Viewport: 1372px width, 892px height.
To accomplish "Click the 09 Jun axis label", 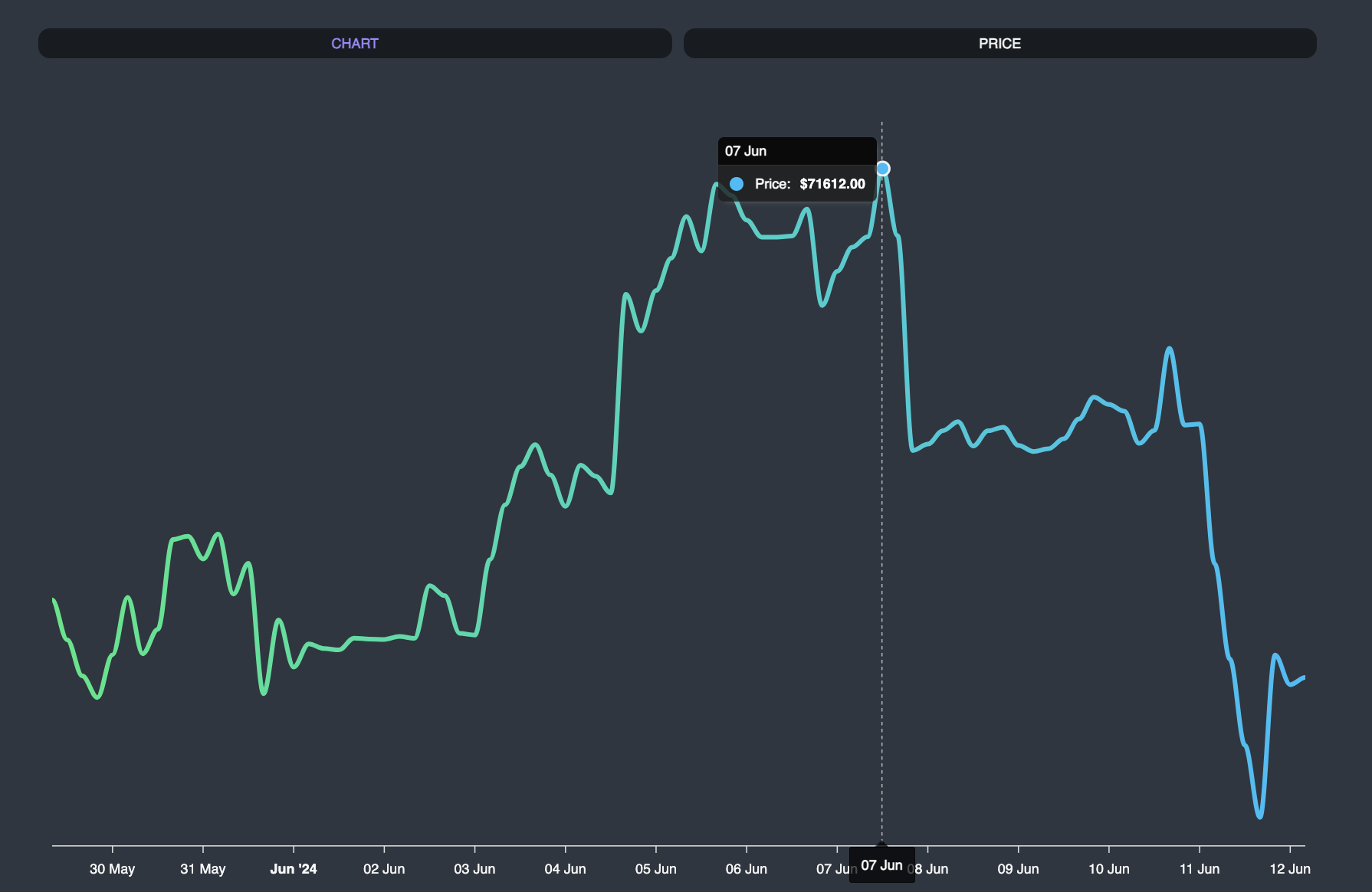I will 1018,869.
